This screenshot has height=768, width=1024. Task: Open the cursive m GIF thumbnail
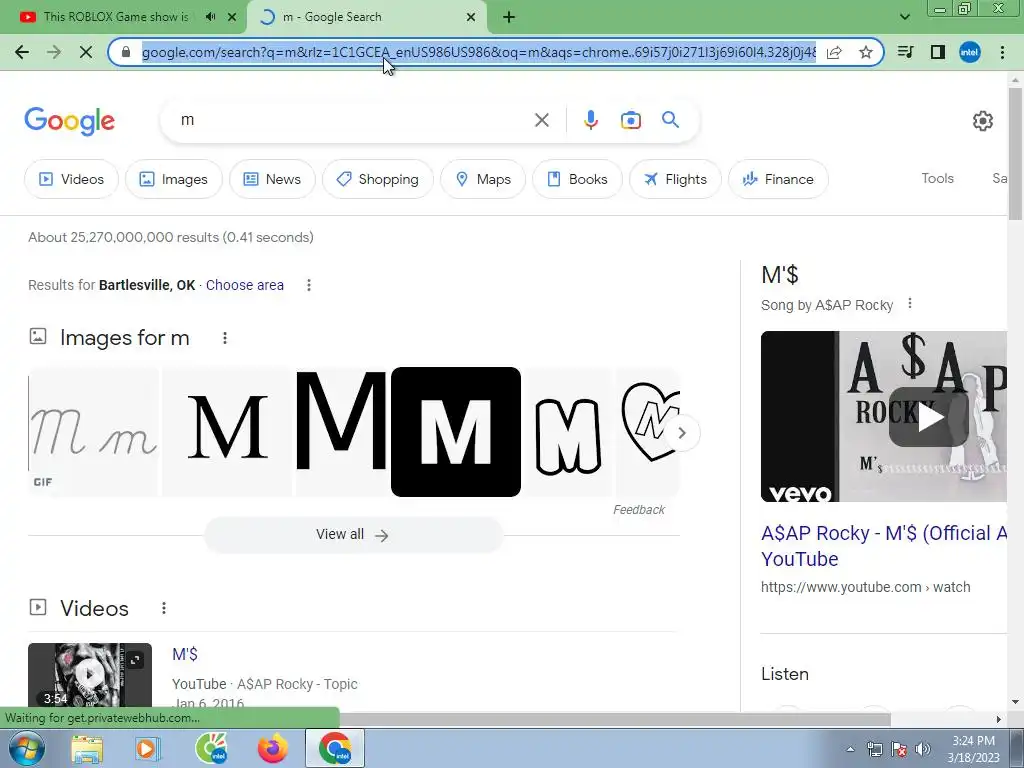point(93,432)
